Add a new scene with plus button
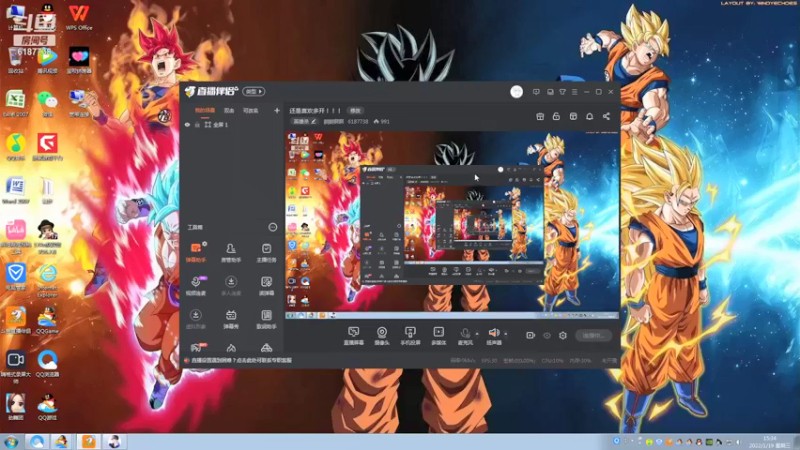Screen dimensions: 800x450 click(277, 110)
